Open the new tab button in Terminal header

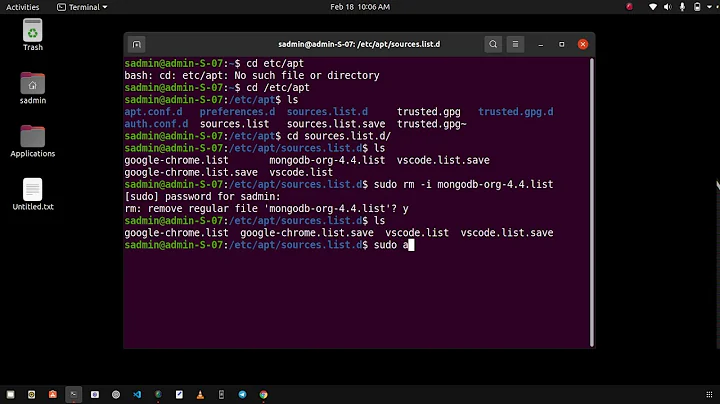click(136, 45)
